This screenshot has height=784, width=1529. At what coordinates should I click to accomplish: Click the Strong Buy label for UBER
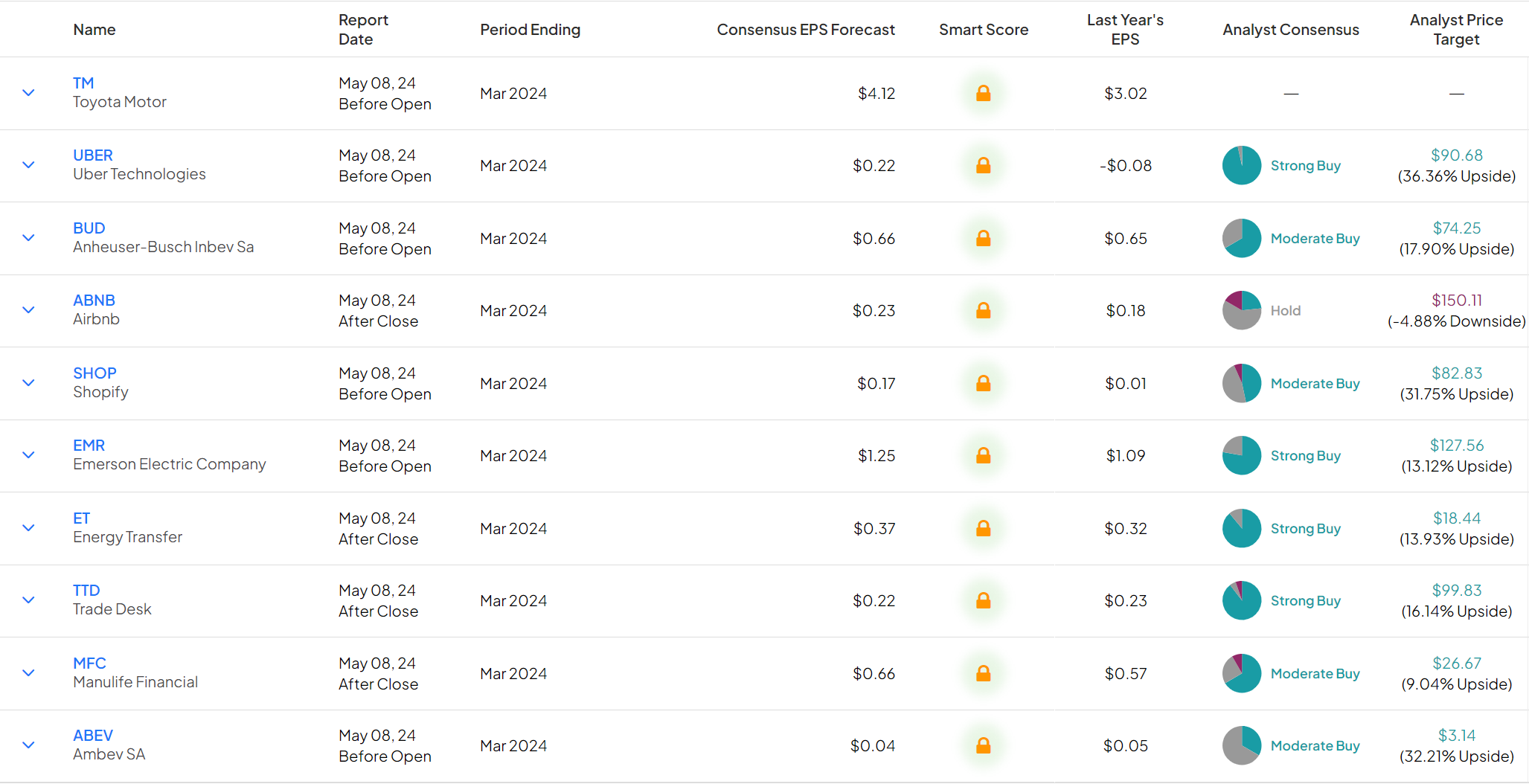click(x=1306, y=166)
